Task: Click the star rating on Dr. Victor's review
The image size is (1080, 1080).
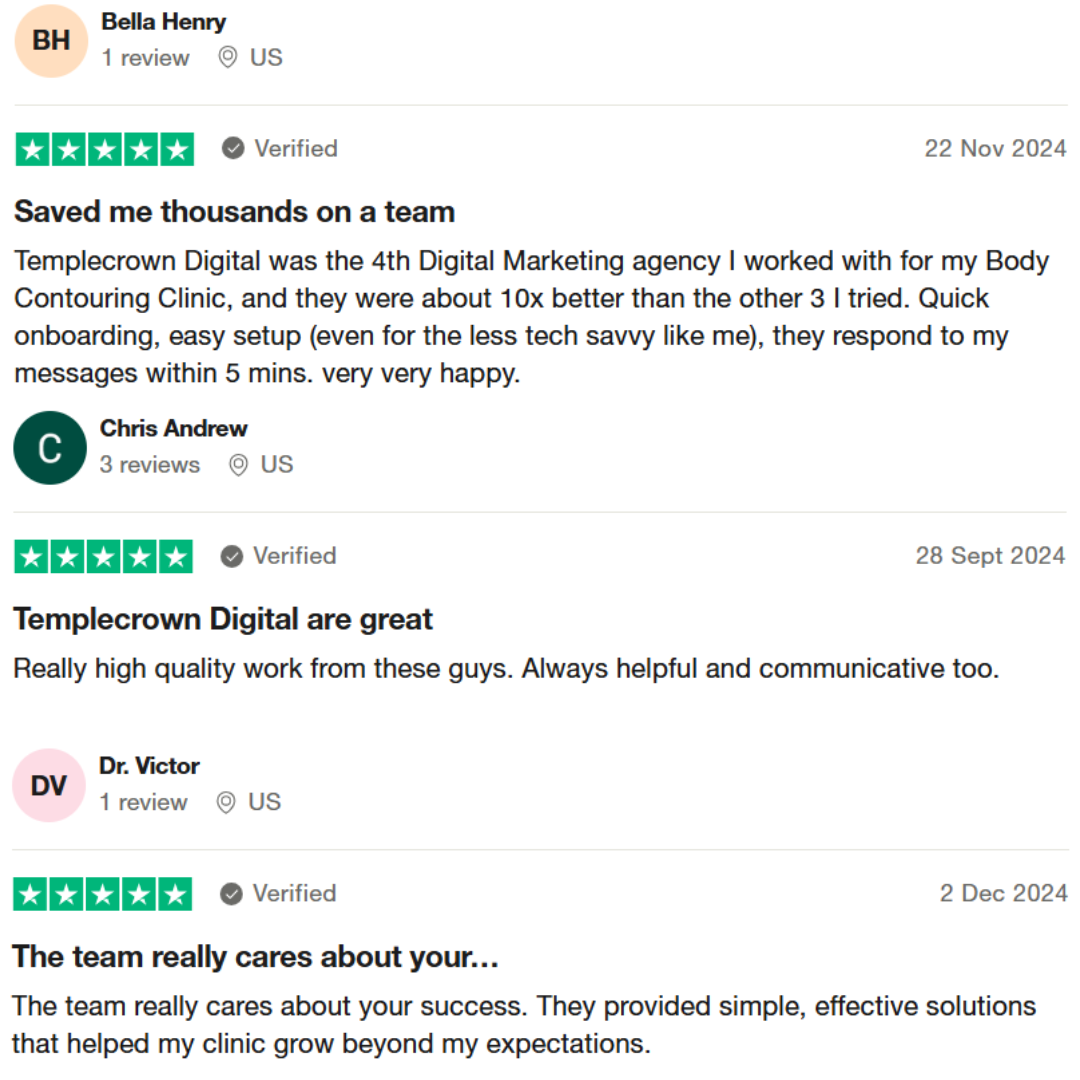Action: [x=102, y=894]
